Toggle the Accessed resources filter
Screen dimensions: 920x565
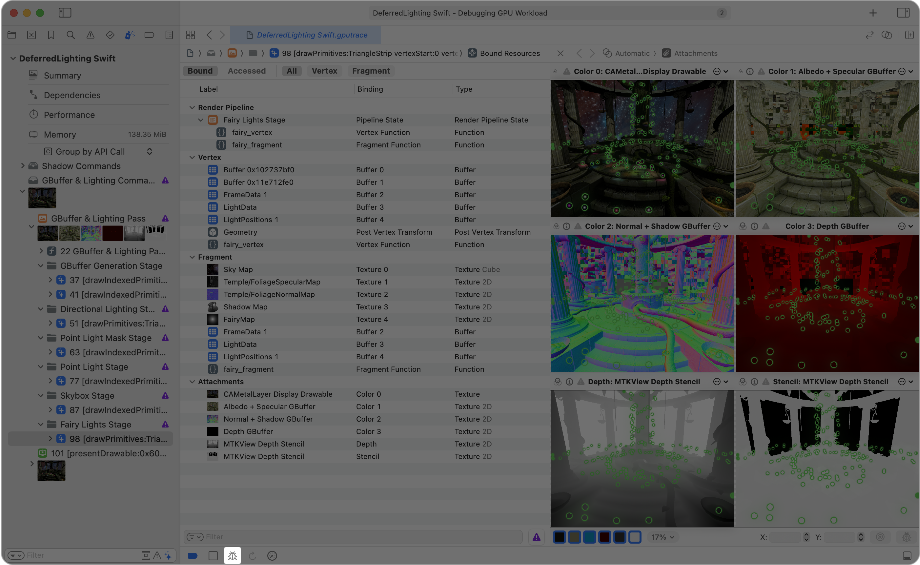click(246, 71)
